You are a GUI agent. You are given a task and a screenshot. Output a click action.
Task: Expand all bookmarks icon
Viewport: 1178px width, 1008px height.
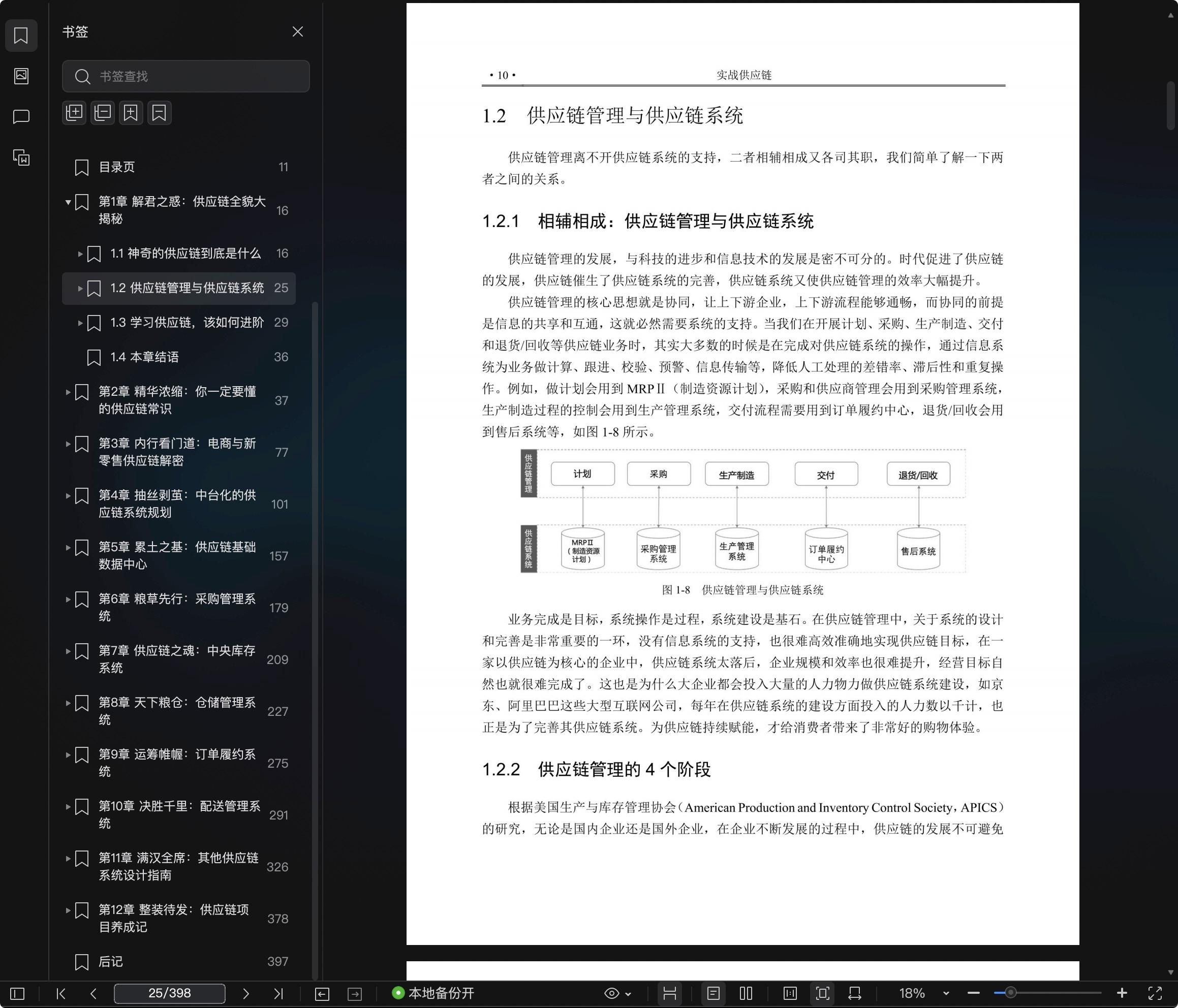tap(75, 113)
